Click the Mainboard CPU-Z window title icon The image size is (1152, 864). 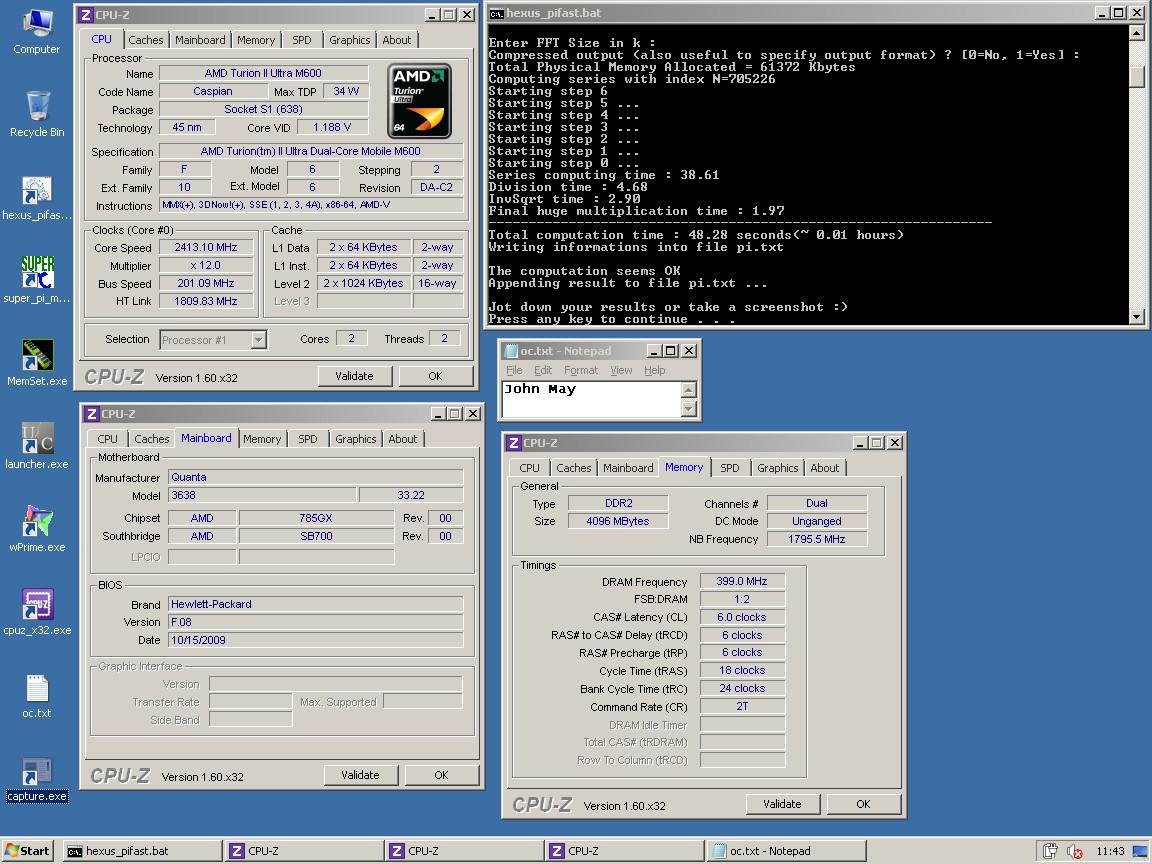tap(92, 414)
